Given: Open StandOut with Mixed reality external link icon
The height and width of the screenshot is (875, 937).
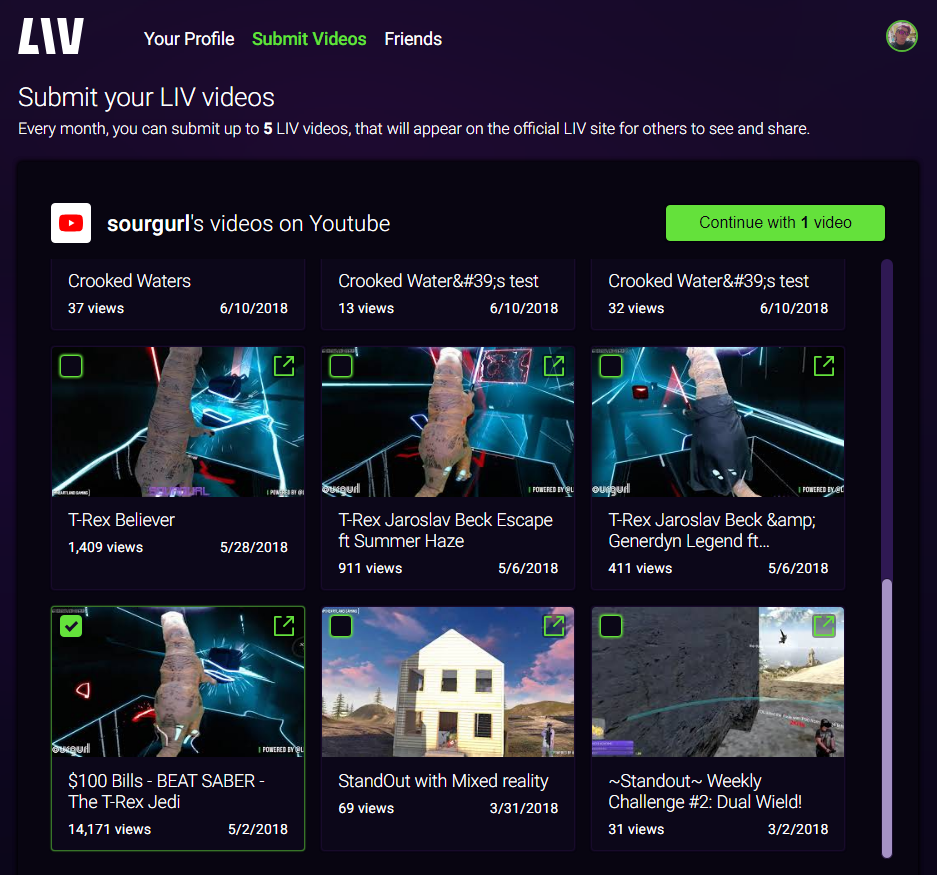Looking at the screenshot, I should coord(554,626).
